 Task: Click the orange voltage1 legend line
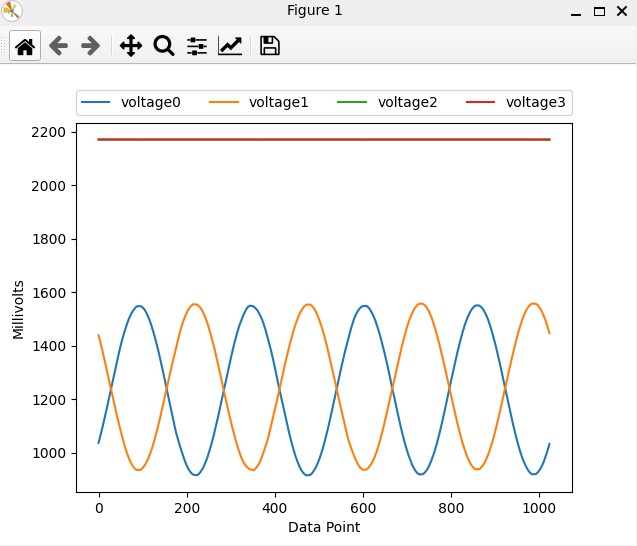coord(224,102)
